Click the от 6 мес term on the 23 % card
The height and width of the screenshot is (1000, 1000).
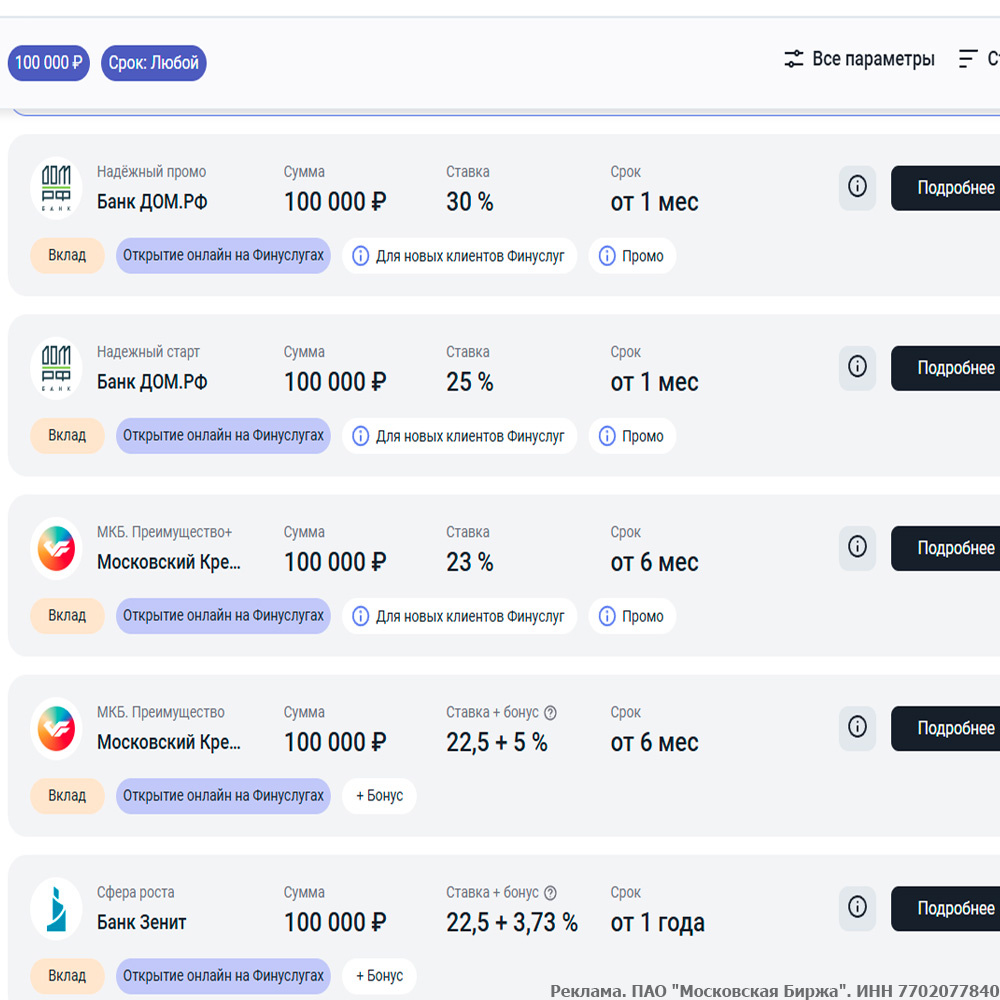click(654, 562)
